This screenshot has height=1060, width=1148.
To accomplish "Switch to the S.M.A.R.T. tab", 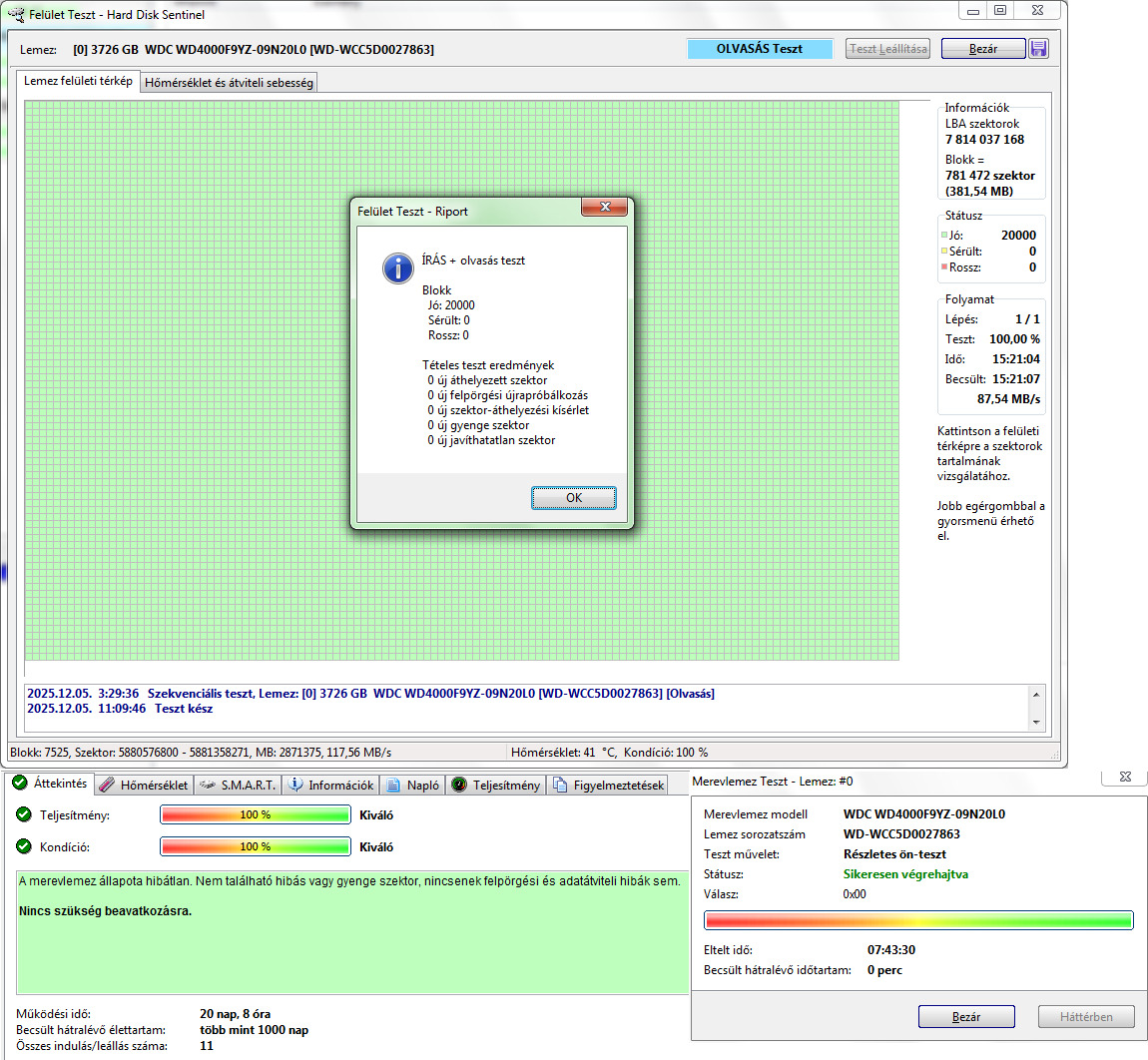I will (x=238, y=785).
